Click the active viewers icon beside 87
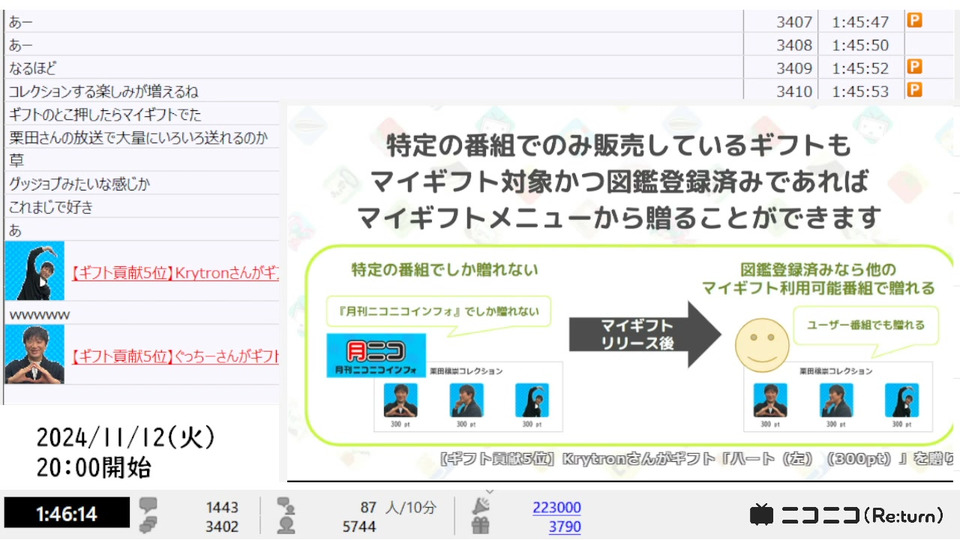This screenshot has height=540, width=960. pos(286,506)
